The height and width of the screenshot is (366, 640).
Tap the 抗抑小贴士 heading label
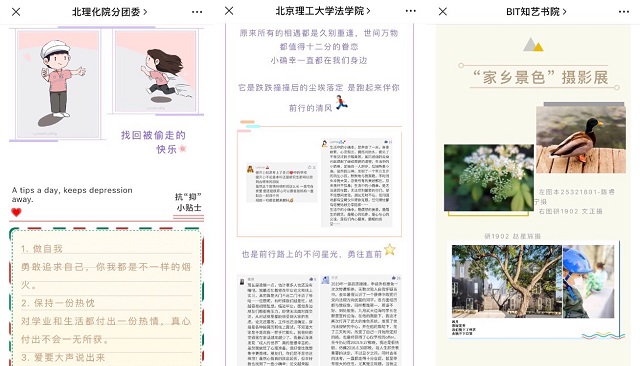188,202
